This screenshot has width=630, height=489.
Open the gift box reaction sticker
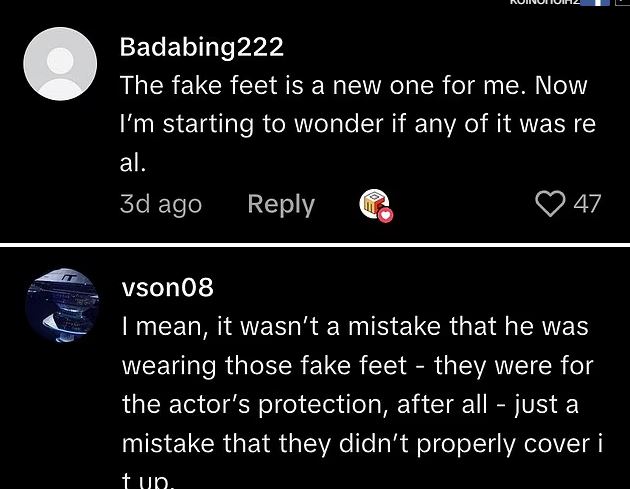click(373, 203)
